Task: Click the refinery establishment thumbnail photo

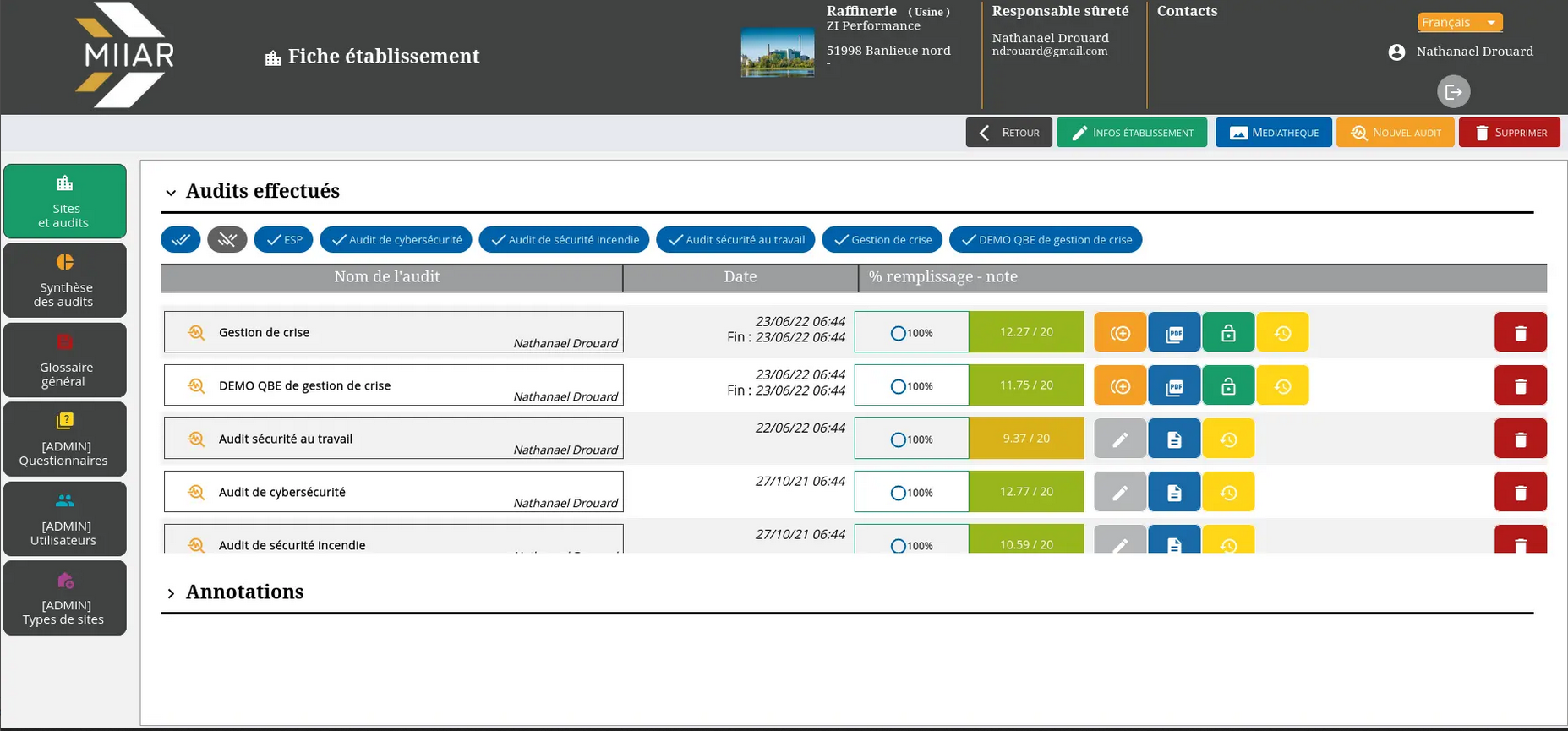Action: (x=778, y=52)
